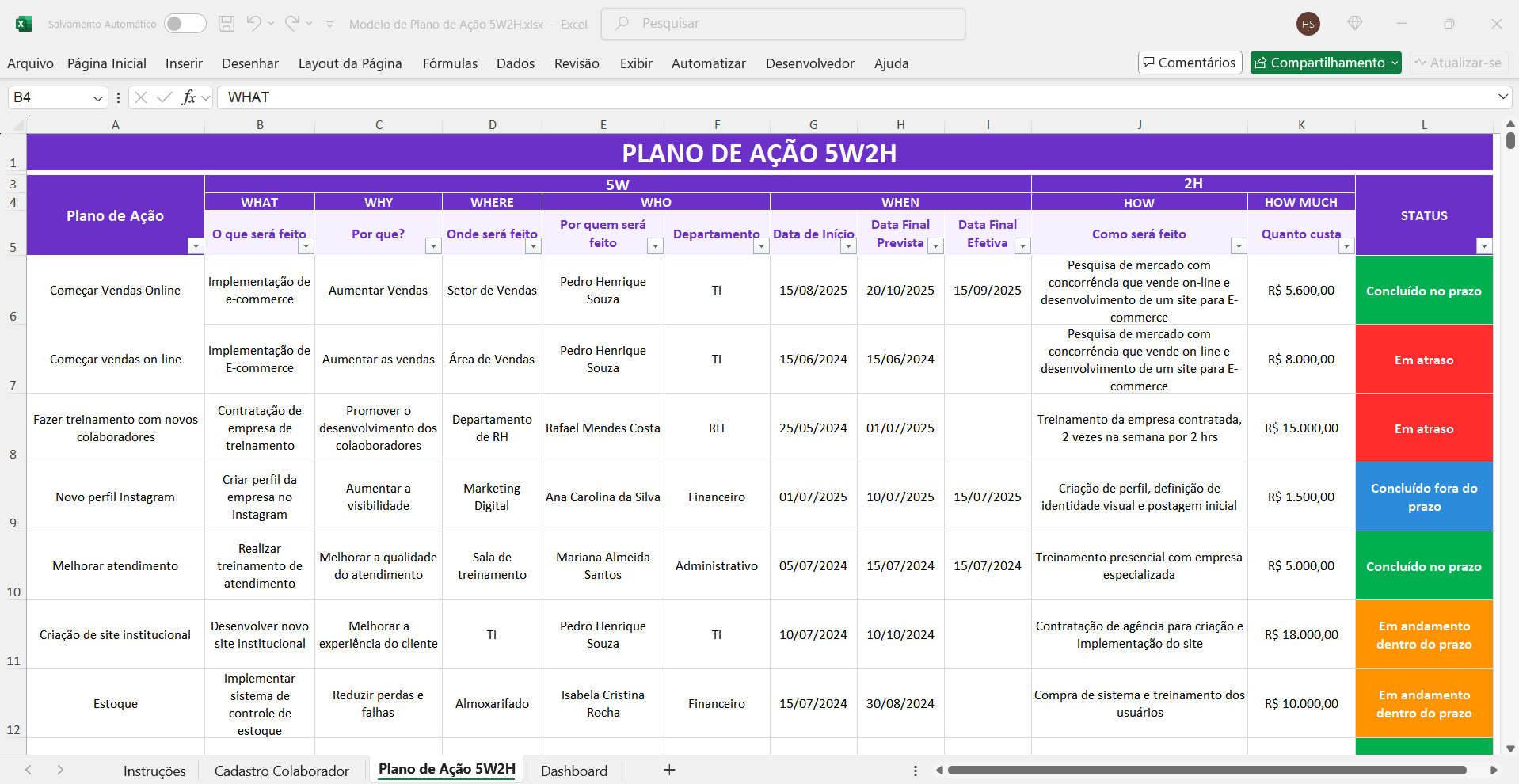Switch to the Dashboard sheet tab
This screenshot has height=784, width=1519.
coord(574,771)
